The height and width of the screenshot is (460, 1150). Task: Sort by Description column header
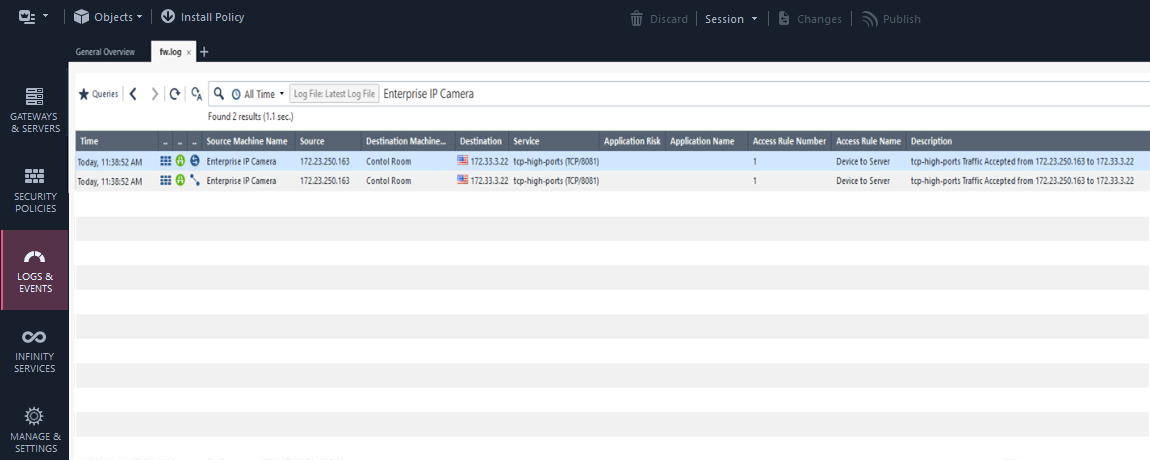coord(1028,141)
